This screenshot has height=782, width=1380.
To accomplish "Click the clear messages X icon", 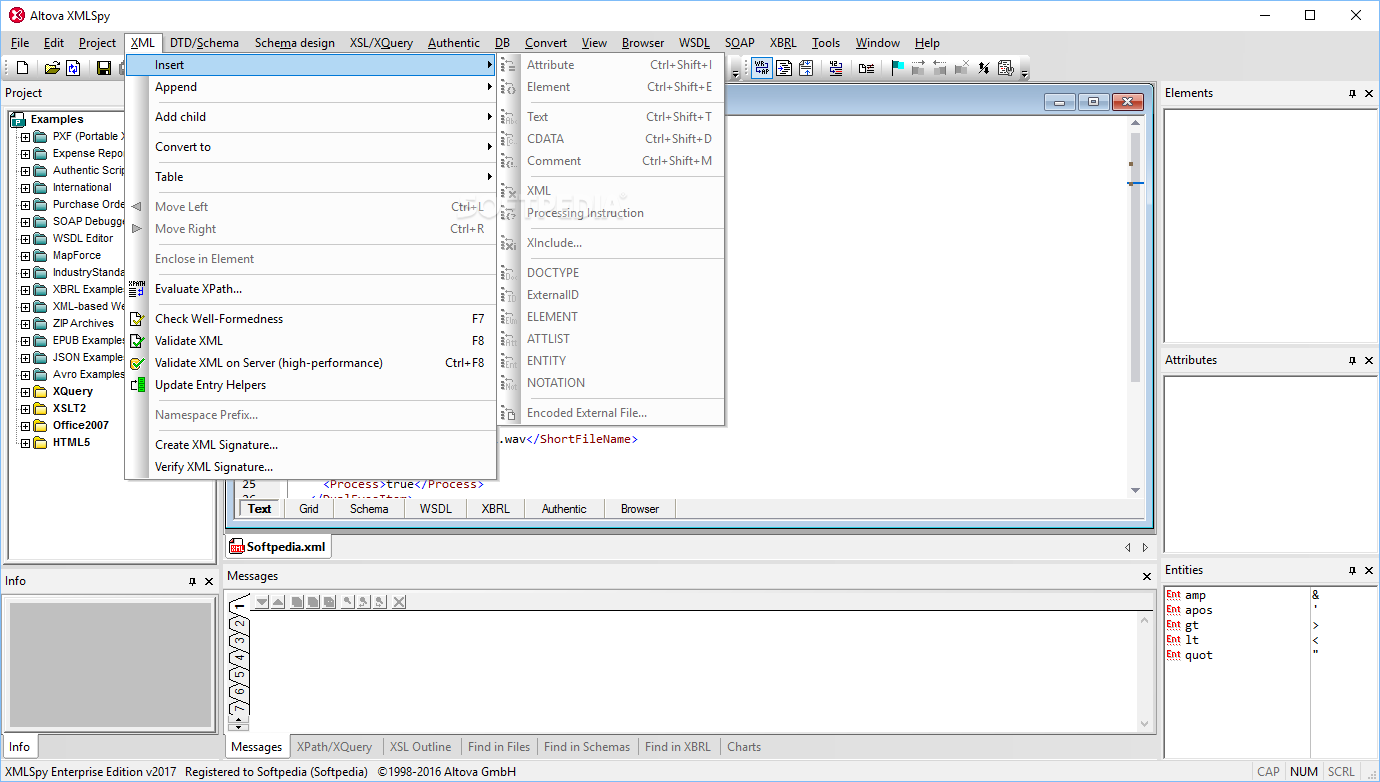I will [x=399, y=602].
